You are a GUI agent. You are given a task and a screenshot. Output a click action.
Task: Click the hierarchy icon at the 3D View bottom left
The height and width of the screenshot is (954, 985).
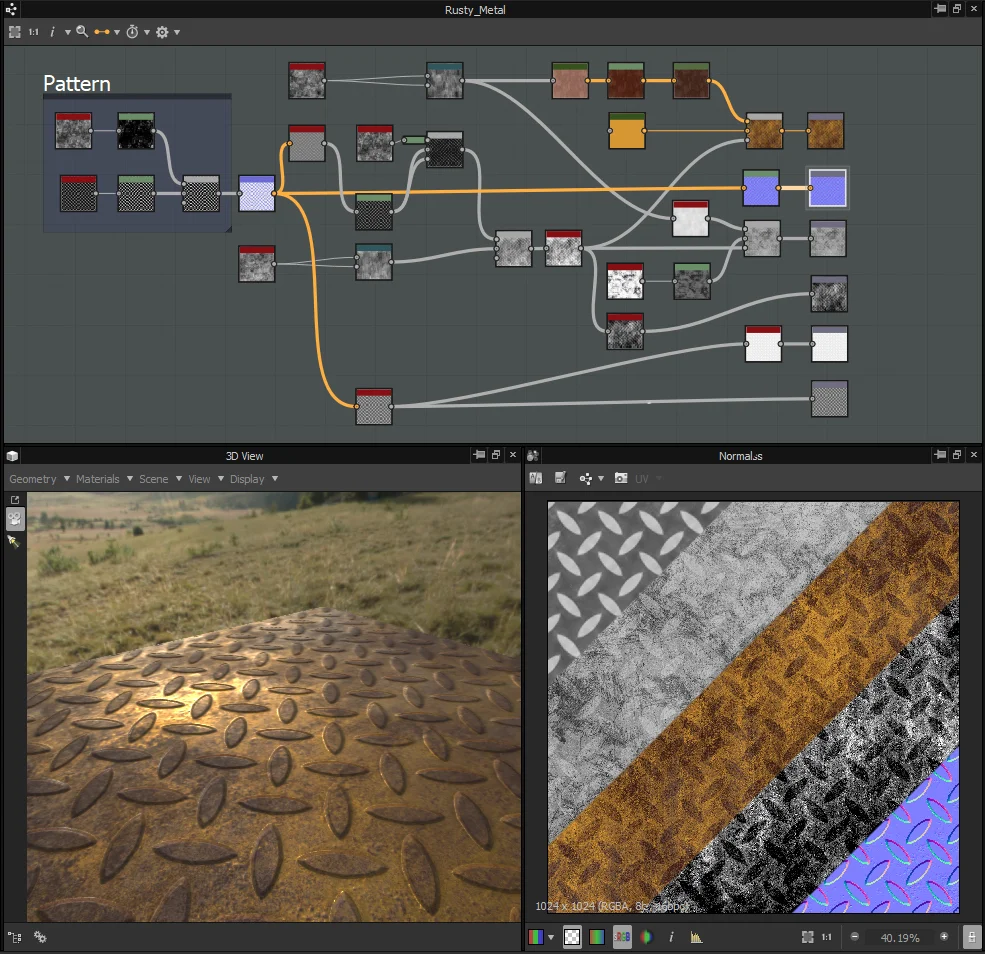tap(14, 937)
